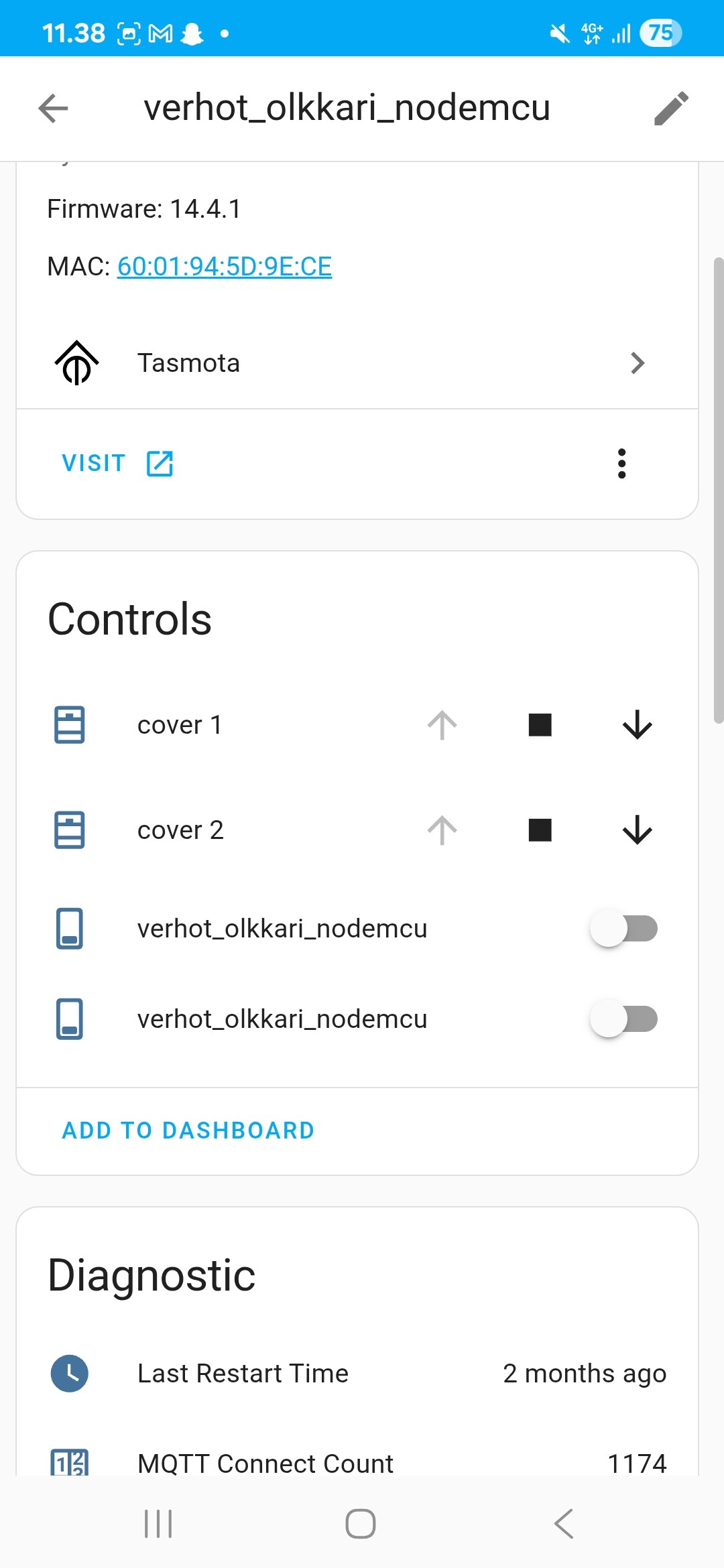The width and height of the screenshot is (724, 1568).
Task: Toggle second verhot_olkkari_nodemcu switch
Action: coord(623,1019)
